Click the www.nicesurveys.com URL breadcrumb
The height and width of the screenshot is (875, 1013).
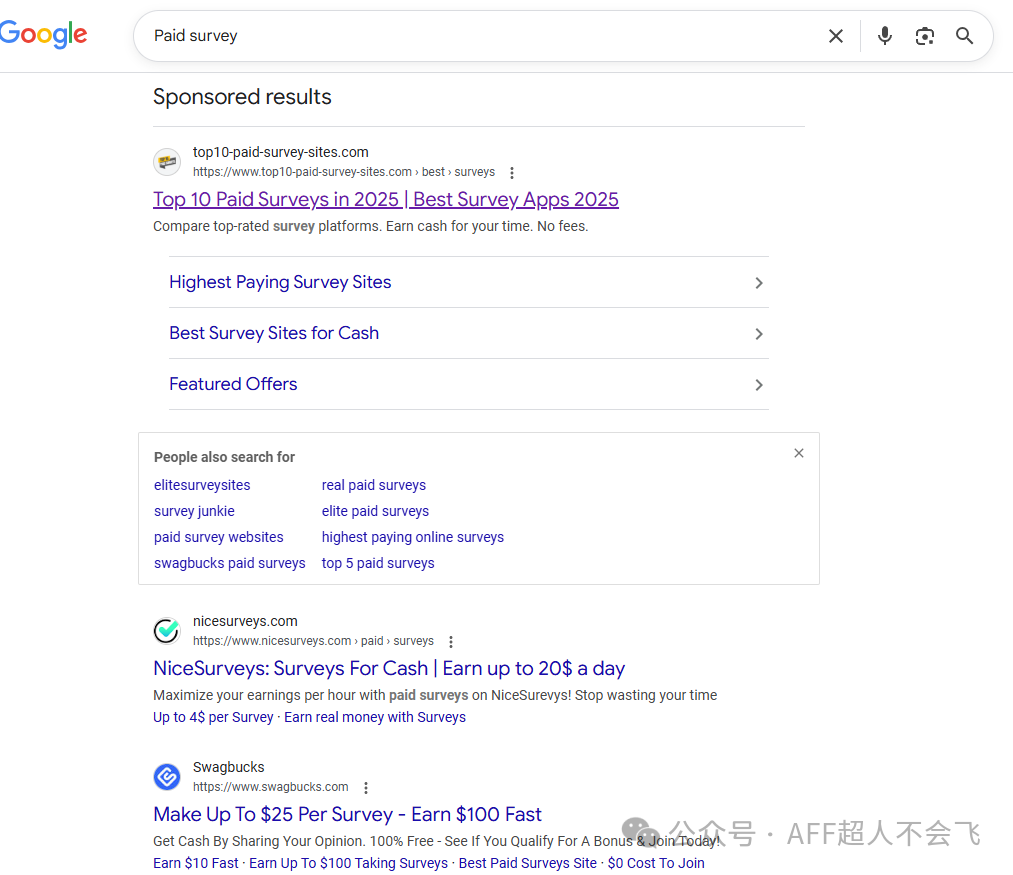[313, 641]
